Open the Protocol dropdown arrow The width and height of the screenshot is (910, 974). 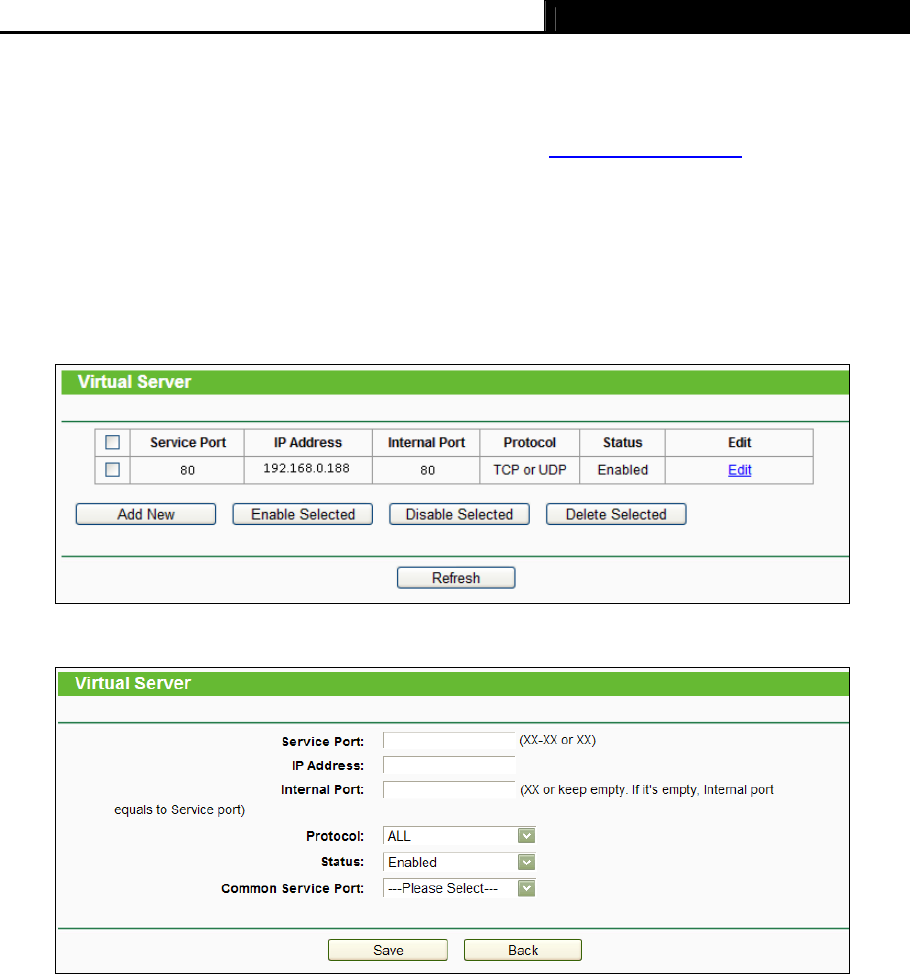point(526,835)
